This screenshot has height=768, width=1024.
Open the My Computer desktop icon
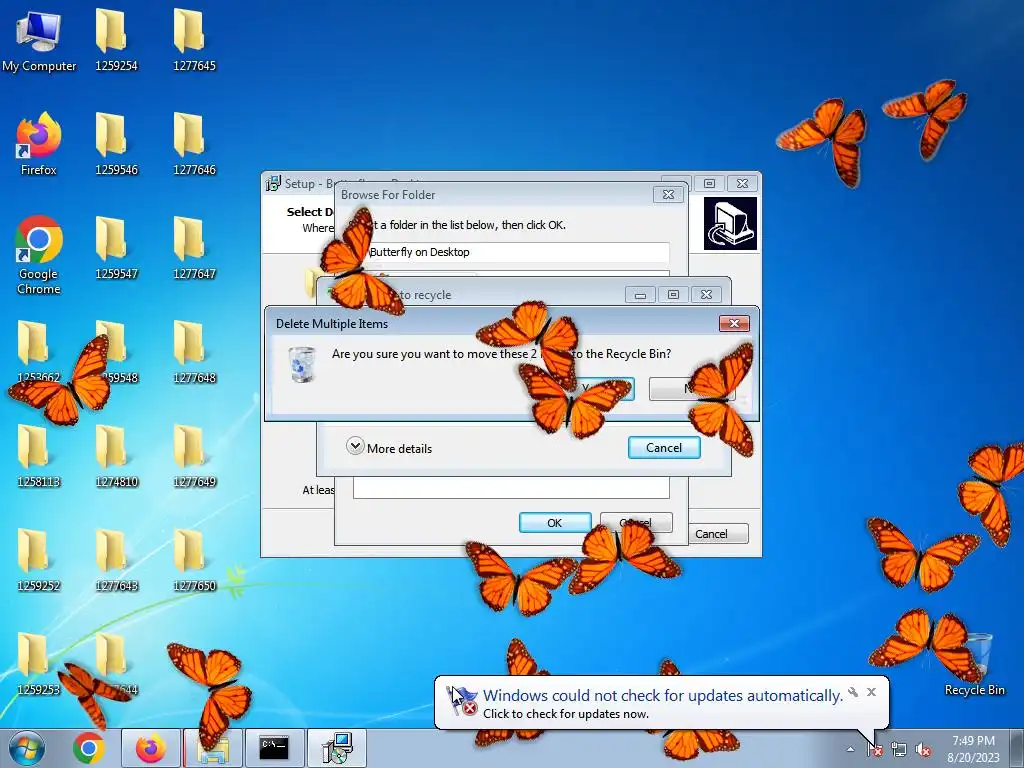click(39, 40)
